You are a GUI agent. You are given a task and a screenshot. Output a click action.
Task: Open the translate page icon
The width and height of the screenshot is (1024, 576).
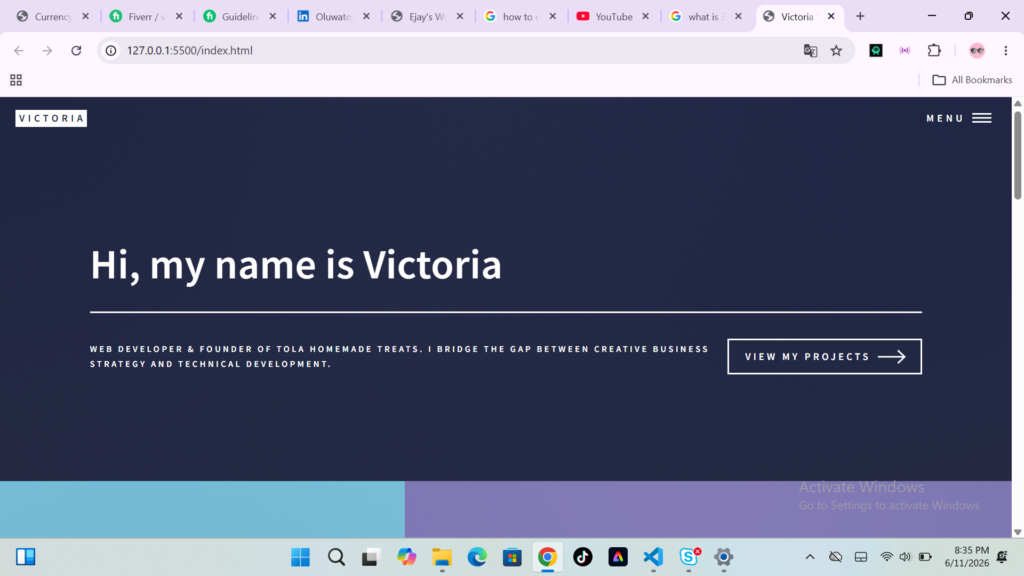coord(810,50)
